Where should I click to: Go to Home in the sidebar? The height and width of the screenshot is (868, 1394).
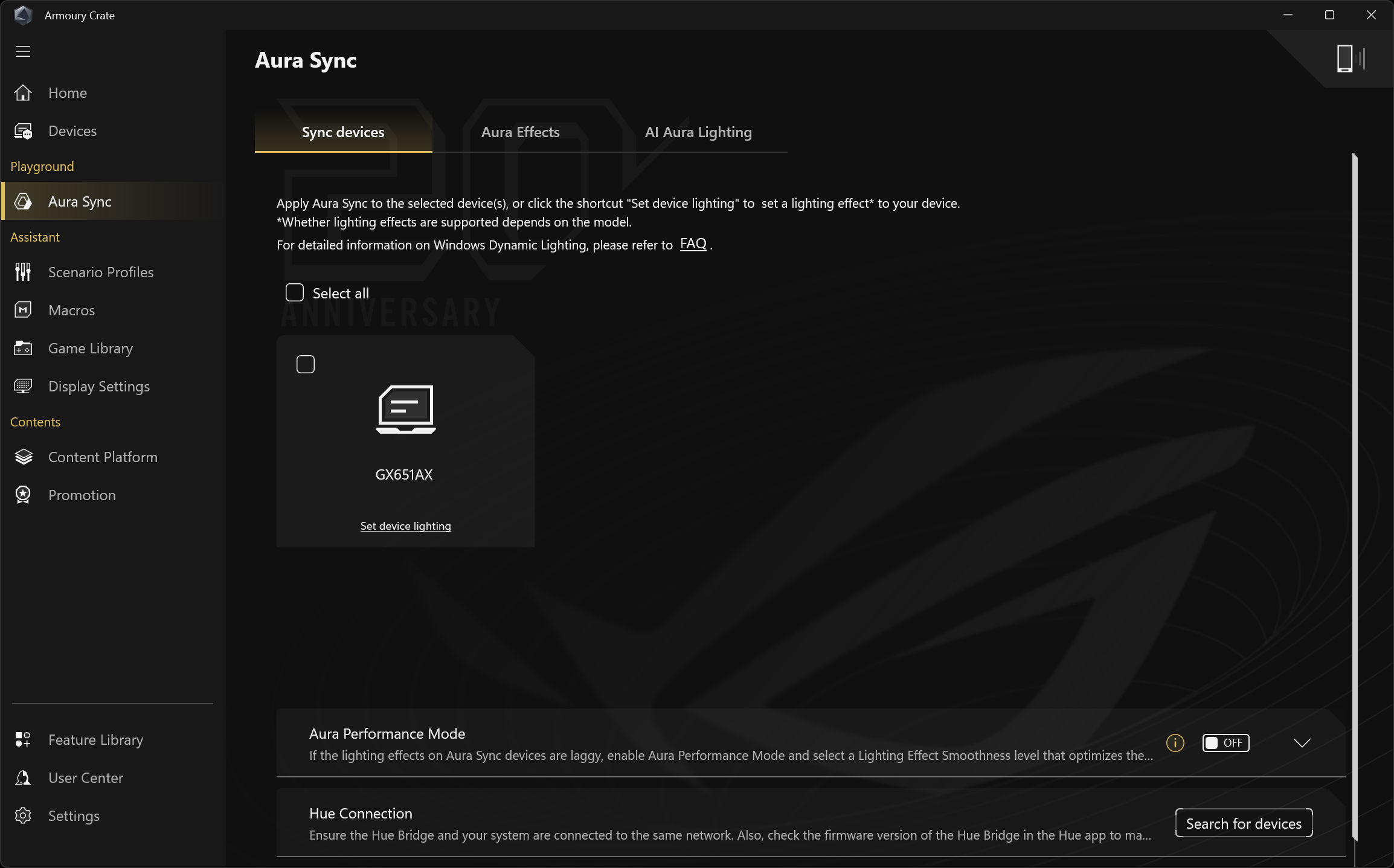point(112,92)
